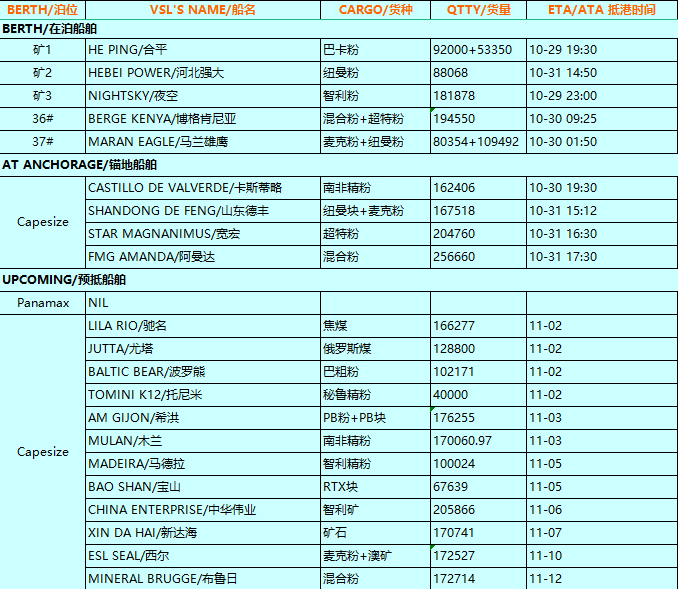The image size is (678, 589).
Task: Click the ETA/ATA 抵港时间 column header
Action: point(602,10)
